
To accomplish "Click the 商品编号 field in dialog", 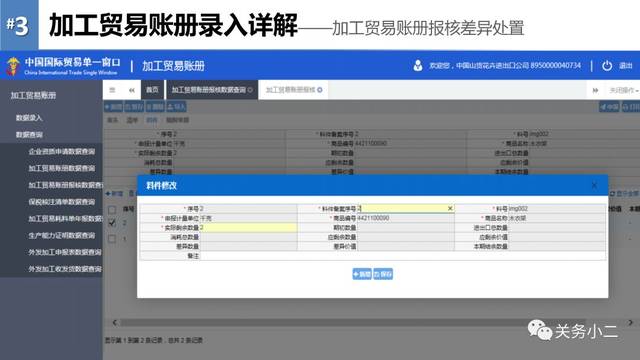I will point(405,218).
